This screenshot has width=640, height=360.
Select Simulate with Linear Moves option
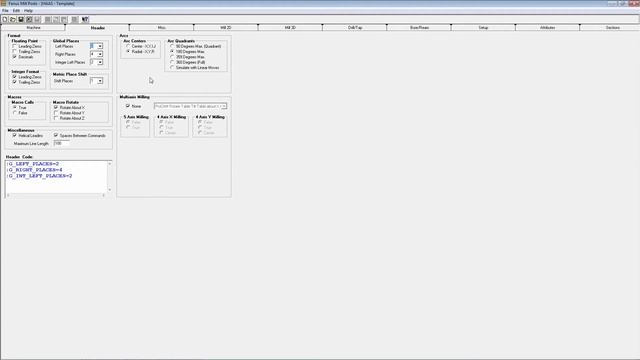(x=172, y=68)
